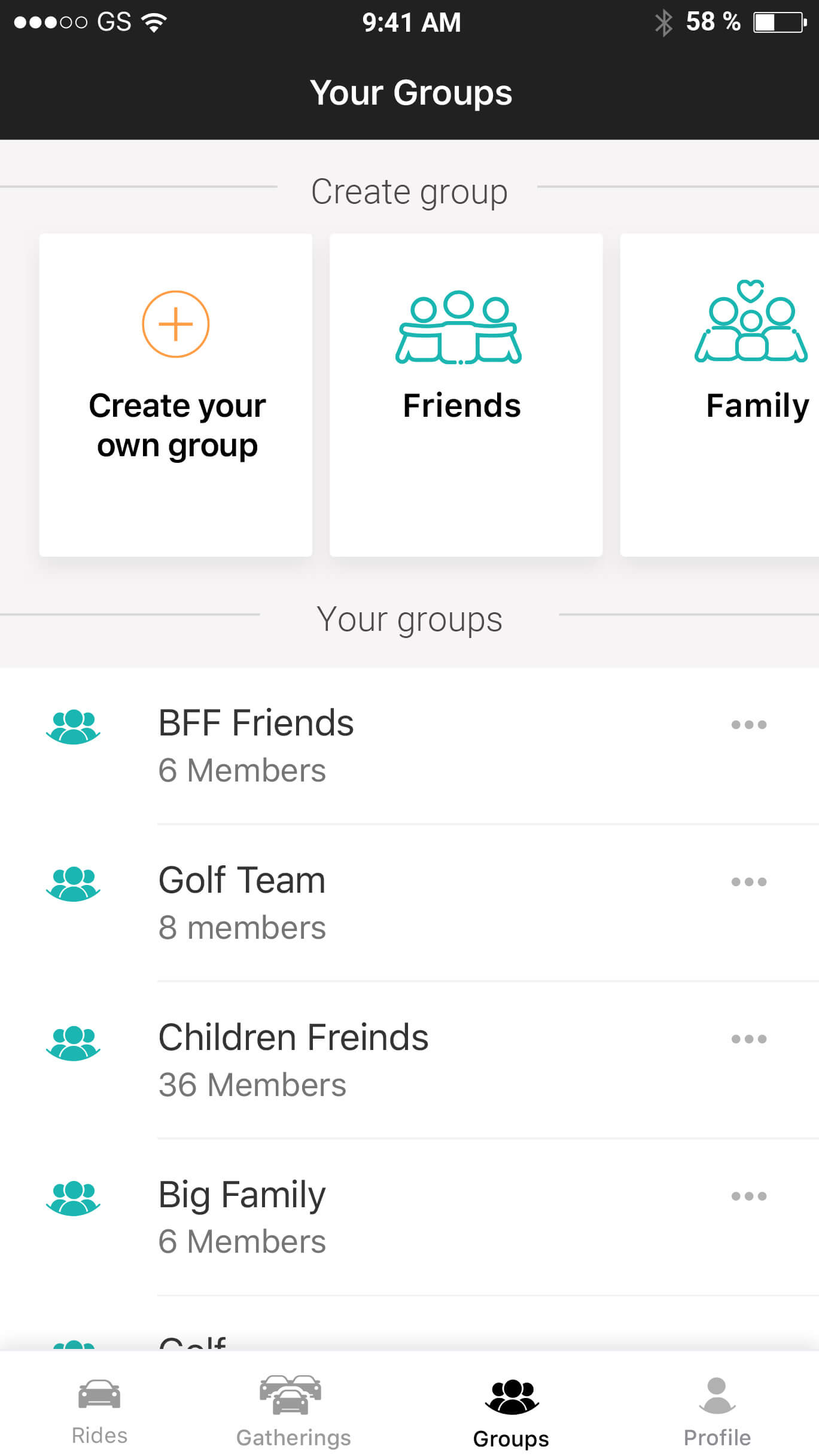Select the Friends group template icon
The image size is (819, 1456).
[x=458, y=328]
